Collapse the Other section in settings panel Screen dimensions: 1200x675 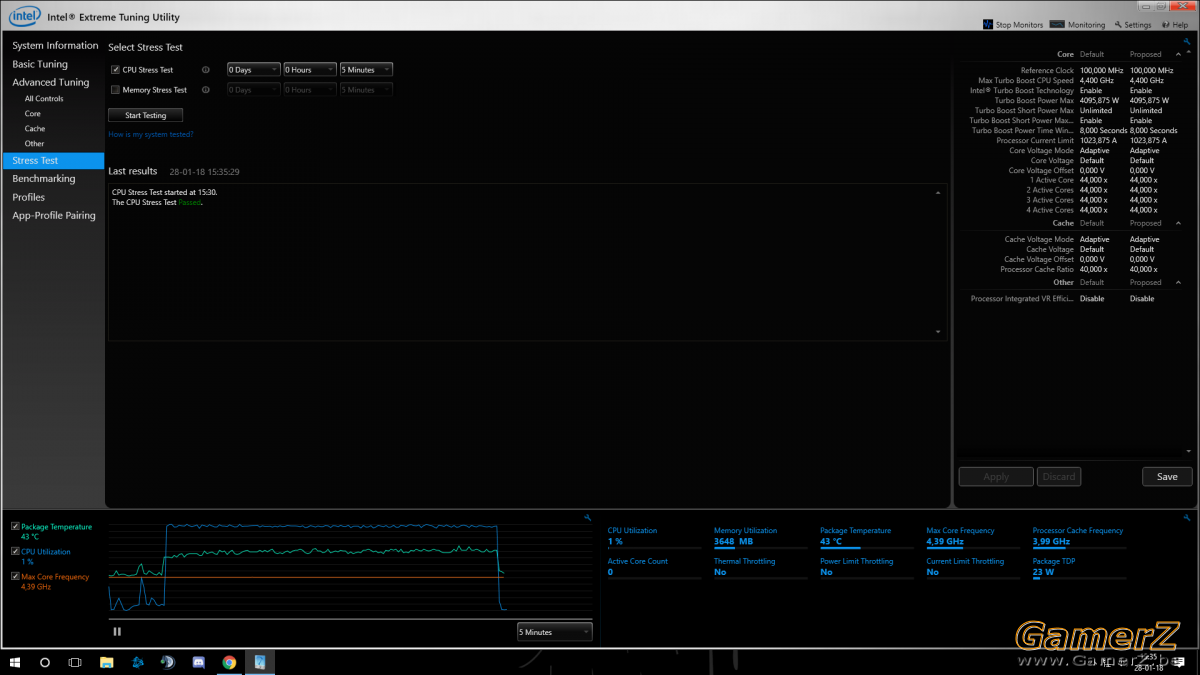coord(1177,282)
